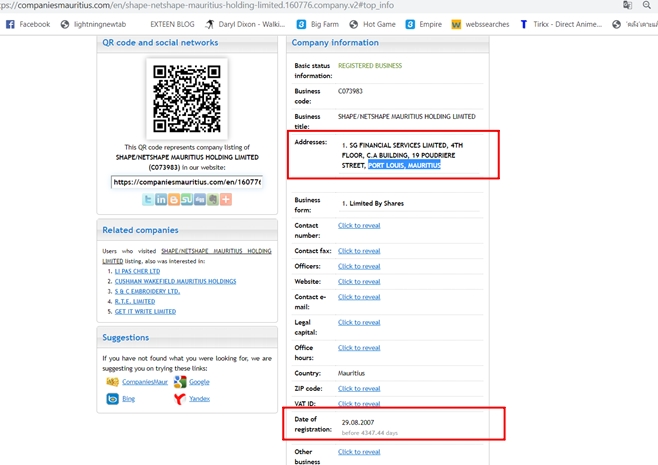Click the listing URL text field

187,182
